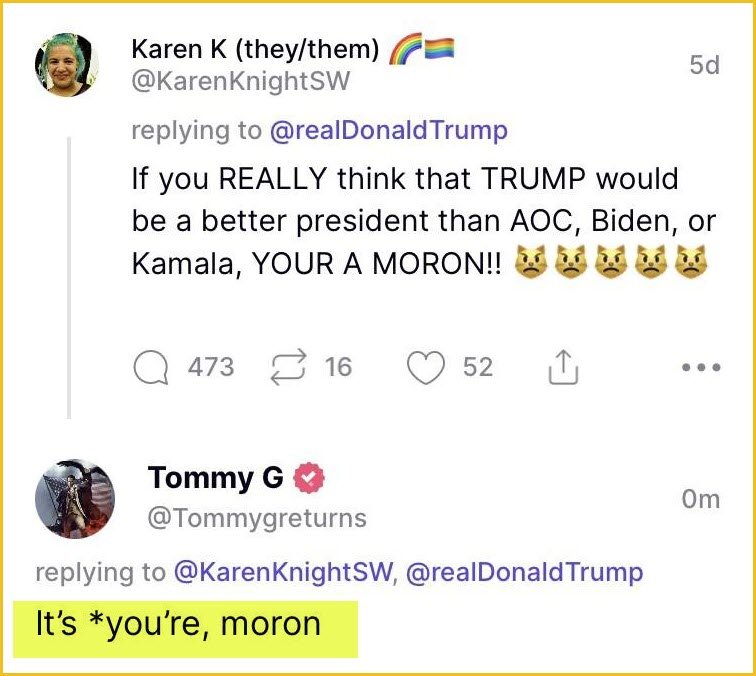Click the Tommy G display name
The image size is (756, 676).
click(x=215, y=478)
